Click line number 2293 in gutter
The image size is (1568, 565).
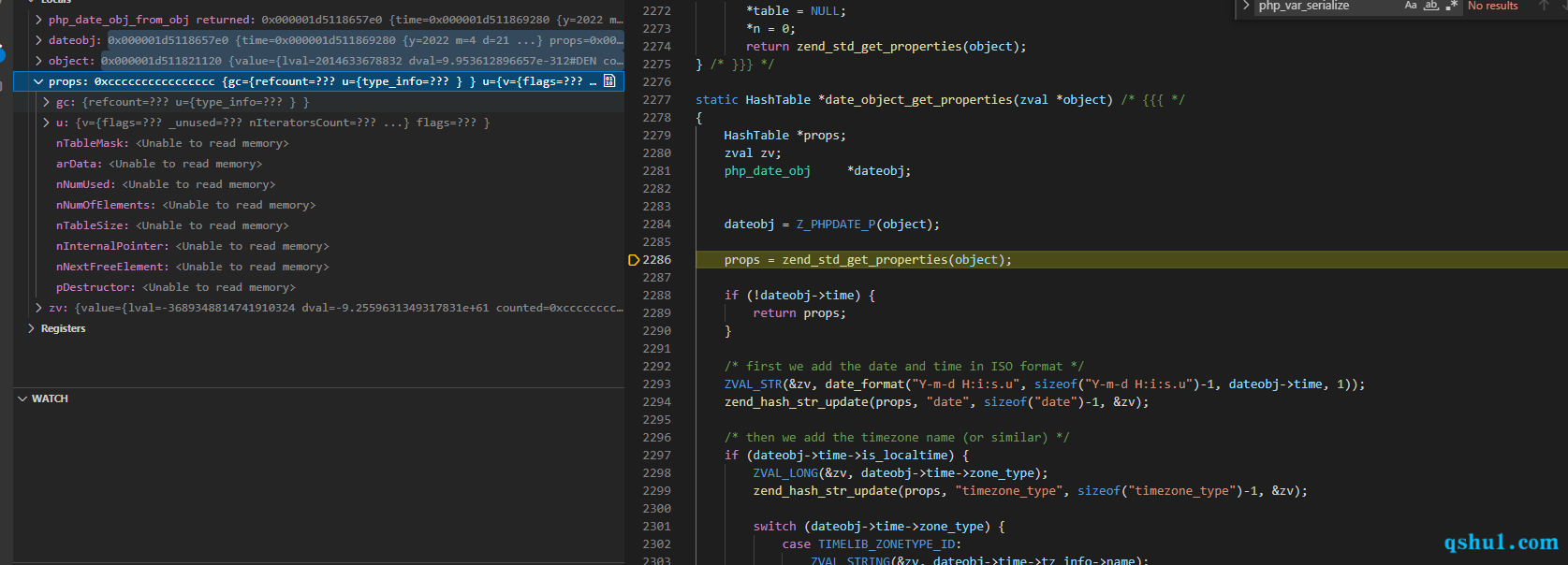(x=657, y=384)
